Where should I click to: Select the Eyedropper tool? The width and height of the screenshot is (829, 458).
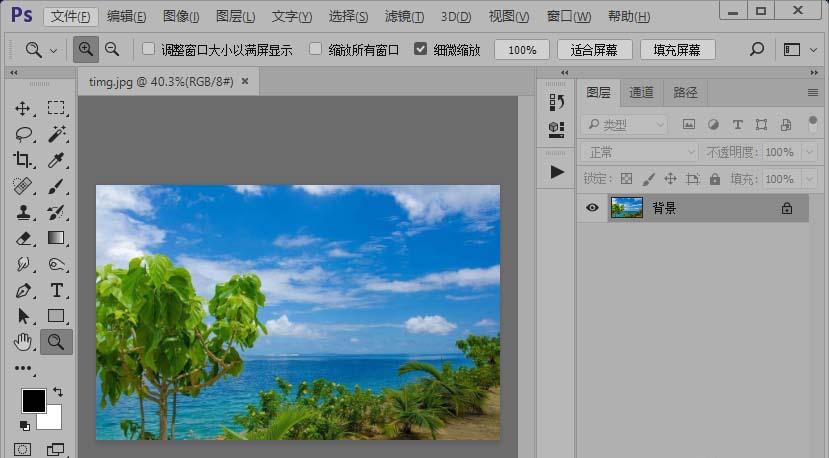click(57, 160)
